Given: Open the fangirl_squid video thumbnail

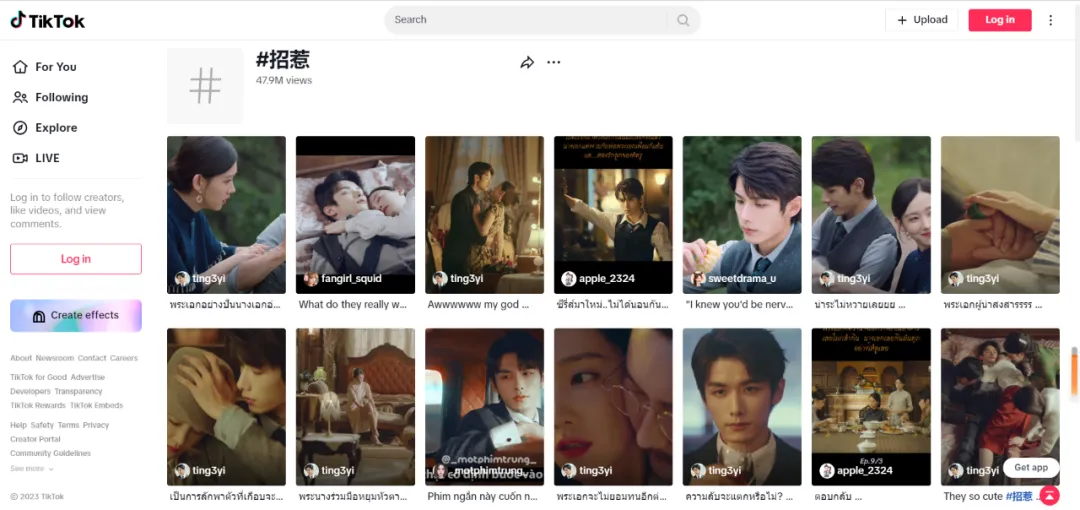Looking at the screenshot, I should pyautogui.click(x=355, y=215).
